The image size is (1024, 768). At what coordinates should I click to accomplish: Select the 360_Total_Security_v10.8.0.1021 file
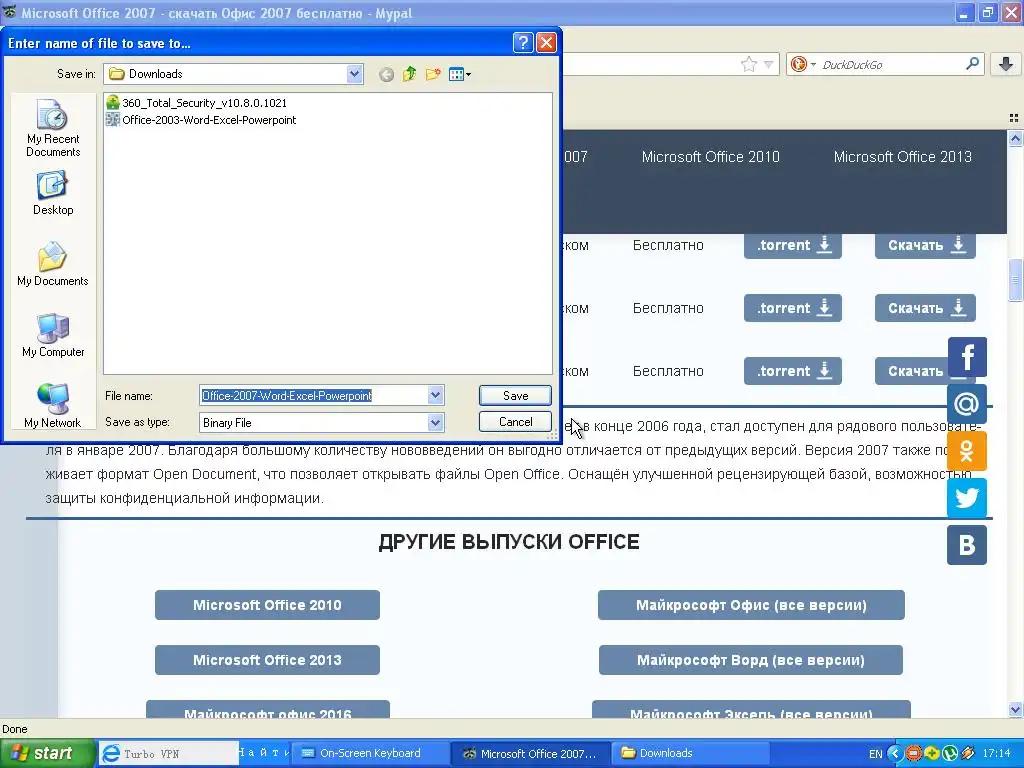click(197, 103)
